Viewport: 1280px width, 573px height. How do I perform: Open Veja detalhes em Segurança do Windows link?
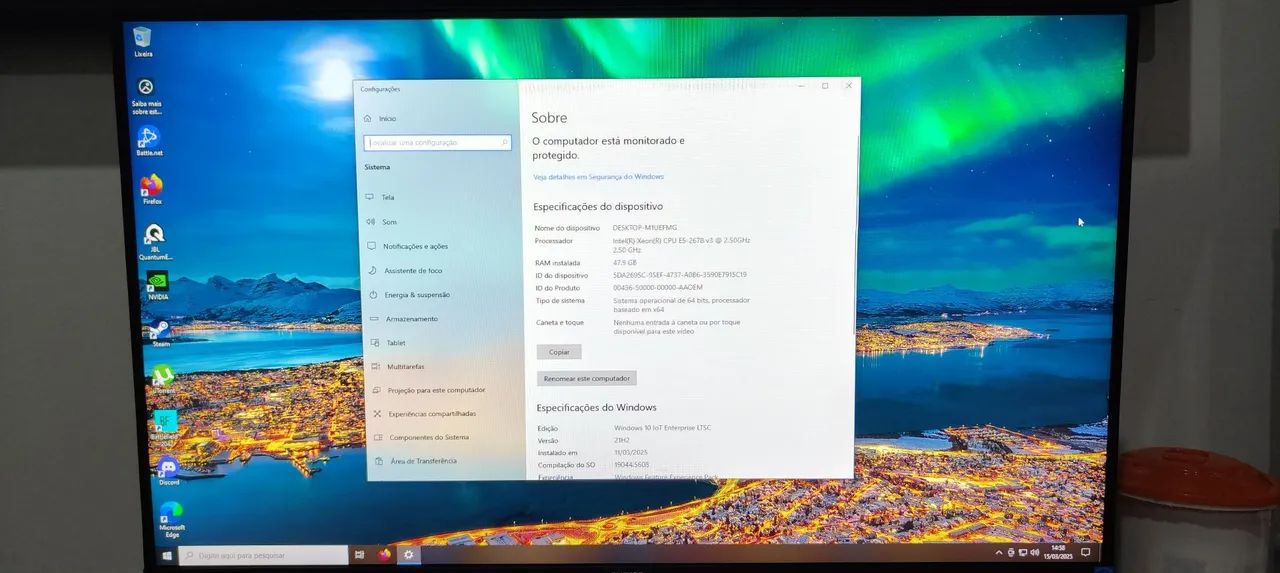pos(598,177)
